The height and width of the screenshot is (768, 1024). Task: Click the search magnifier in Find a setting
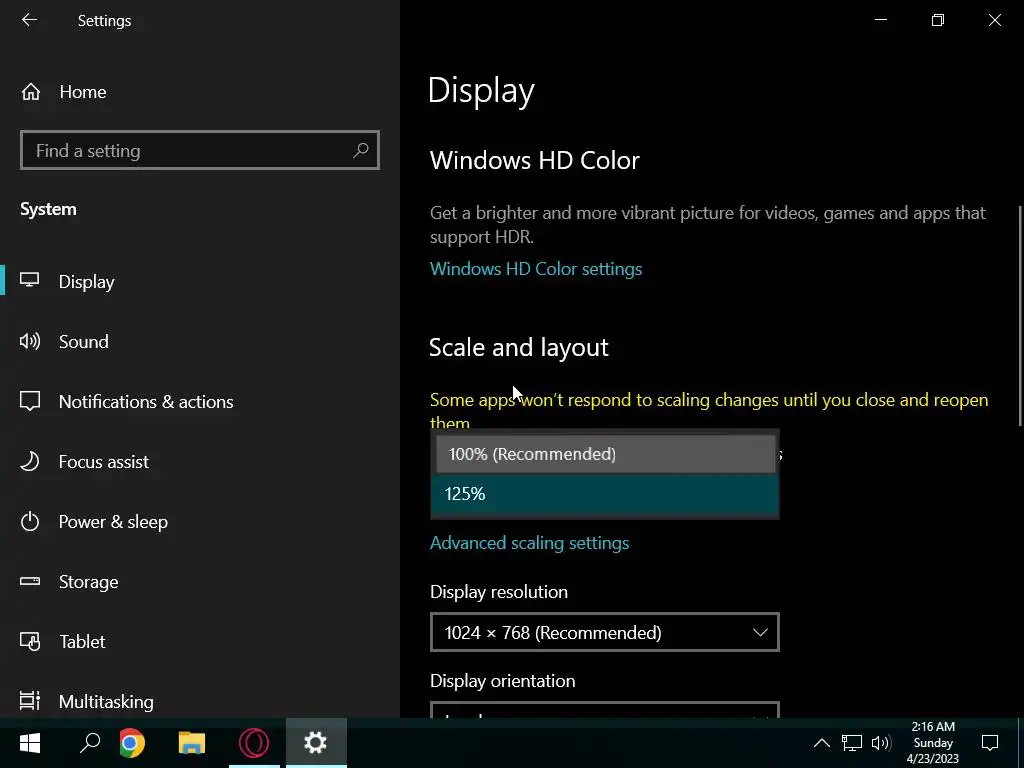click(360, 150)
